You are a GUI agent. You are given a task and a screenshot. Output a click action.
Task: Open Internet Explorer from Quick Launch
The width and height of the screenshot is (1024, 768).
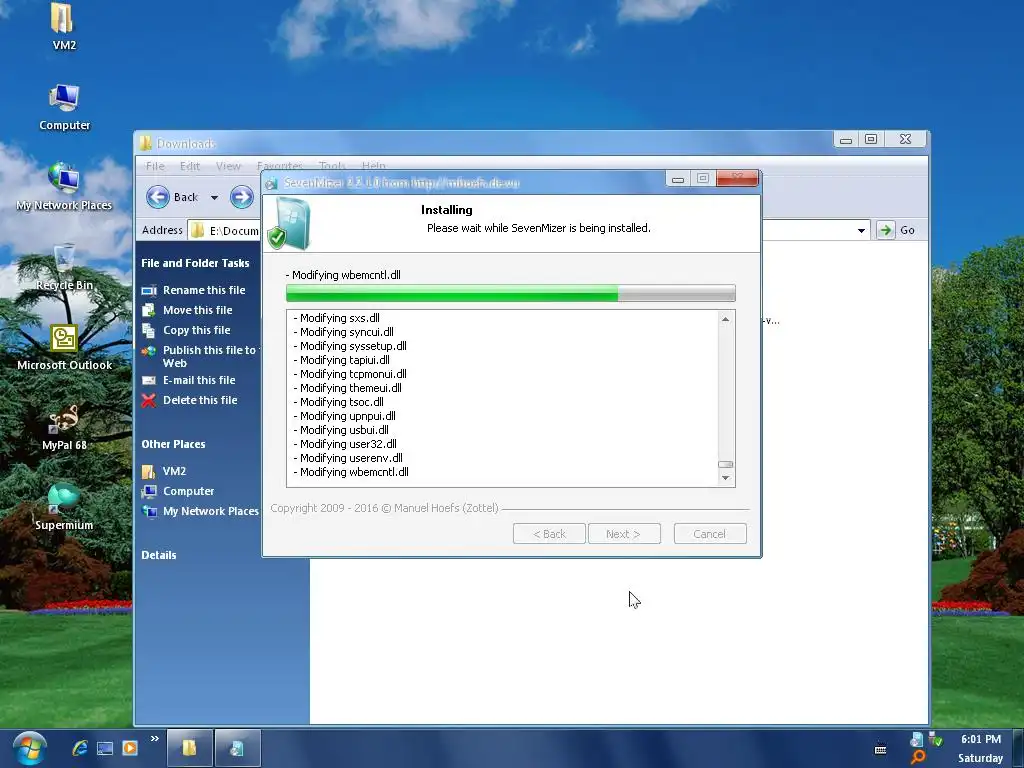click(x=80, y=748)
